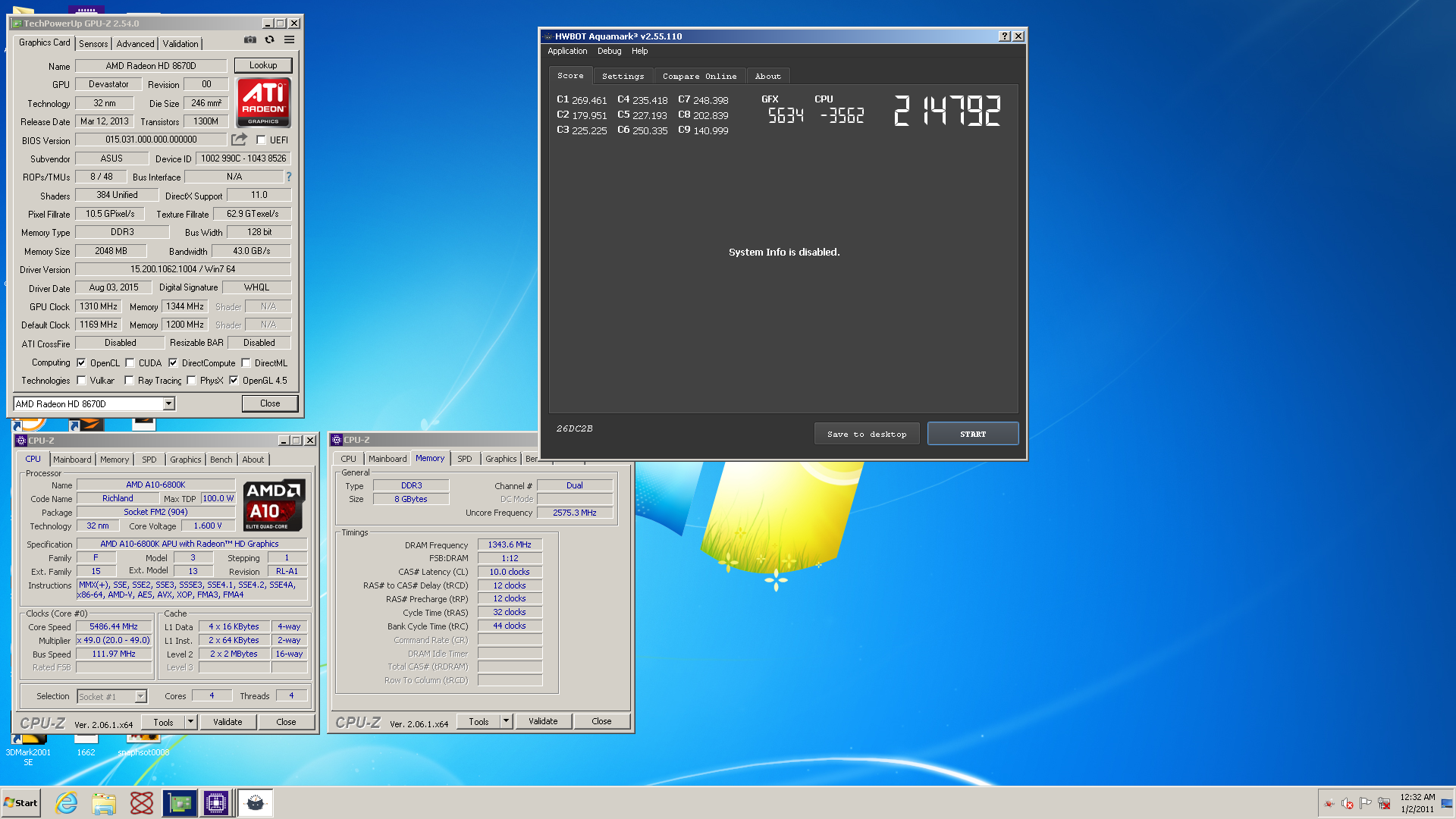
Task: Click Close in CPU-Z Memory window
Action: coord(601,721)
